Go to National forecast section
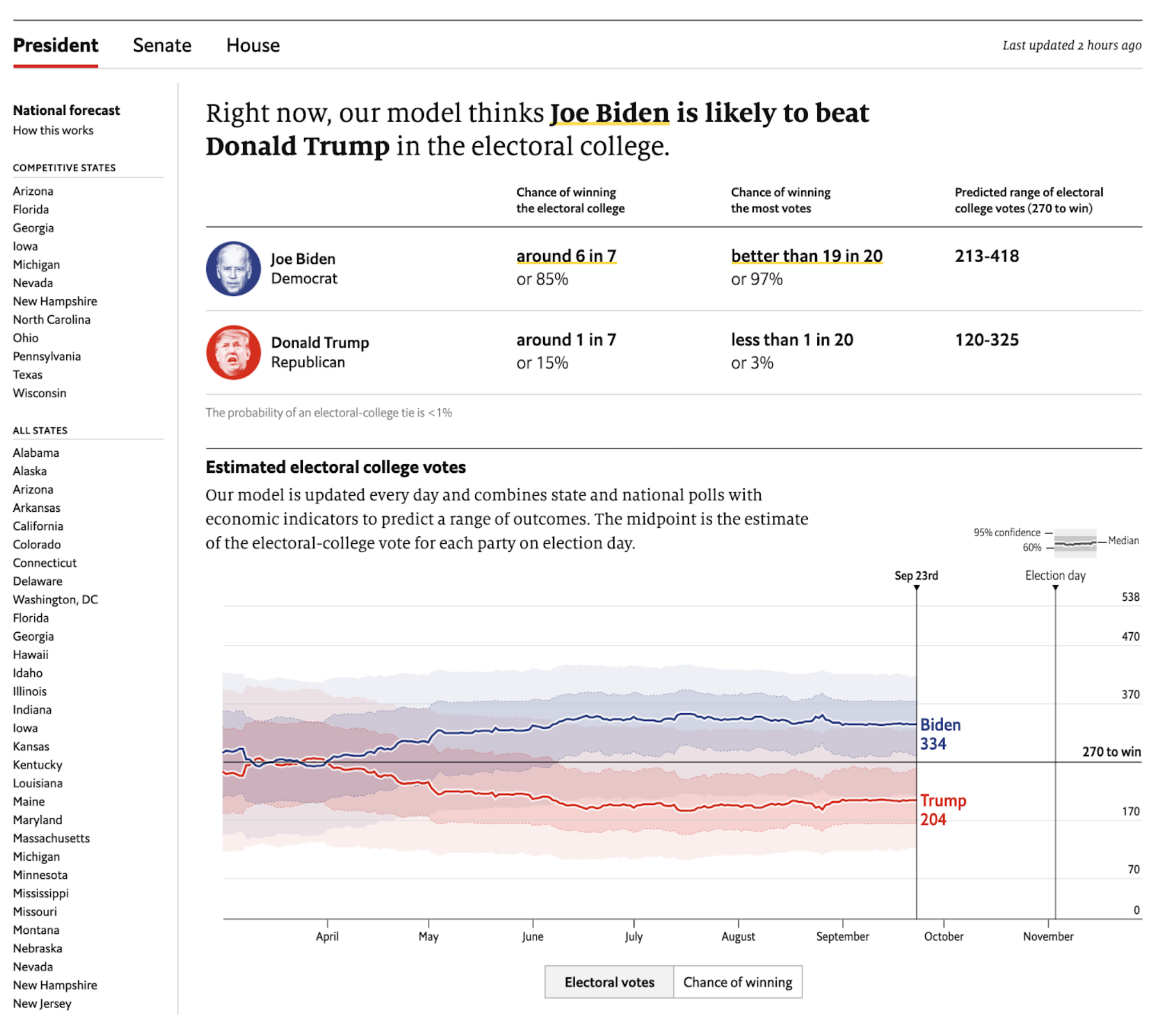 66,110
